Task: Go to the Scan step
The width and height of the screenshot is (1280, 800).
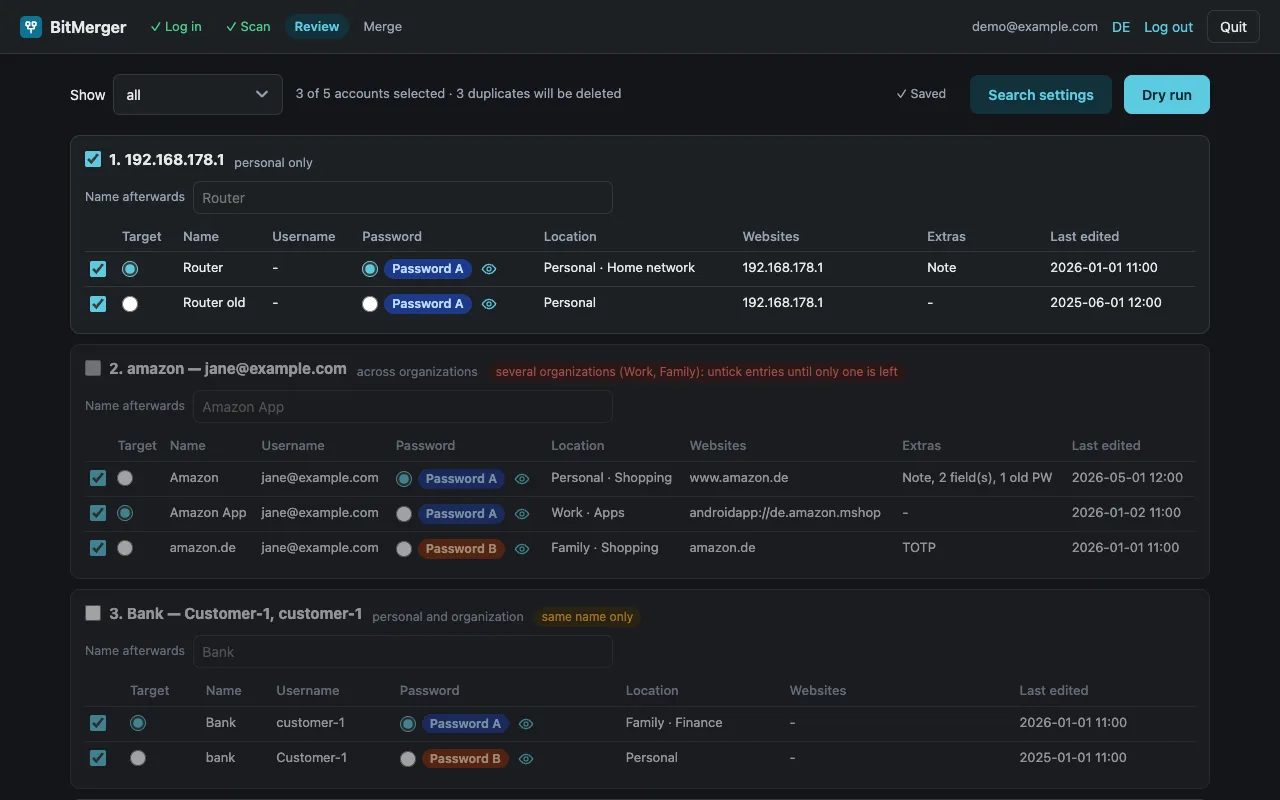Action: click(248, 27)
